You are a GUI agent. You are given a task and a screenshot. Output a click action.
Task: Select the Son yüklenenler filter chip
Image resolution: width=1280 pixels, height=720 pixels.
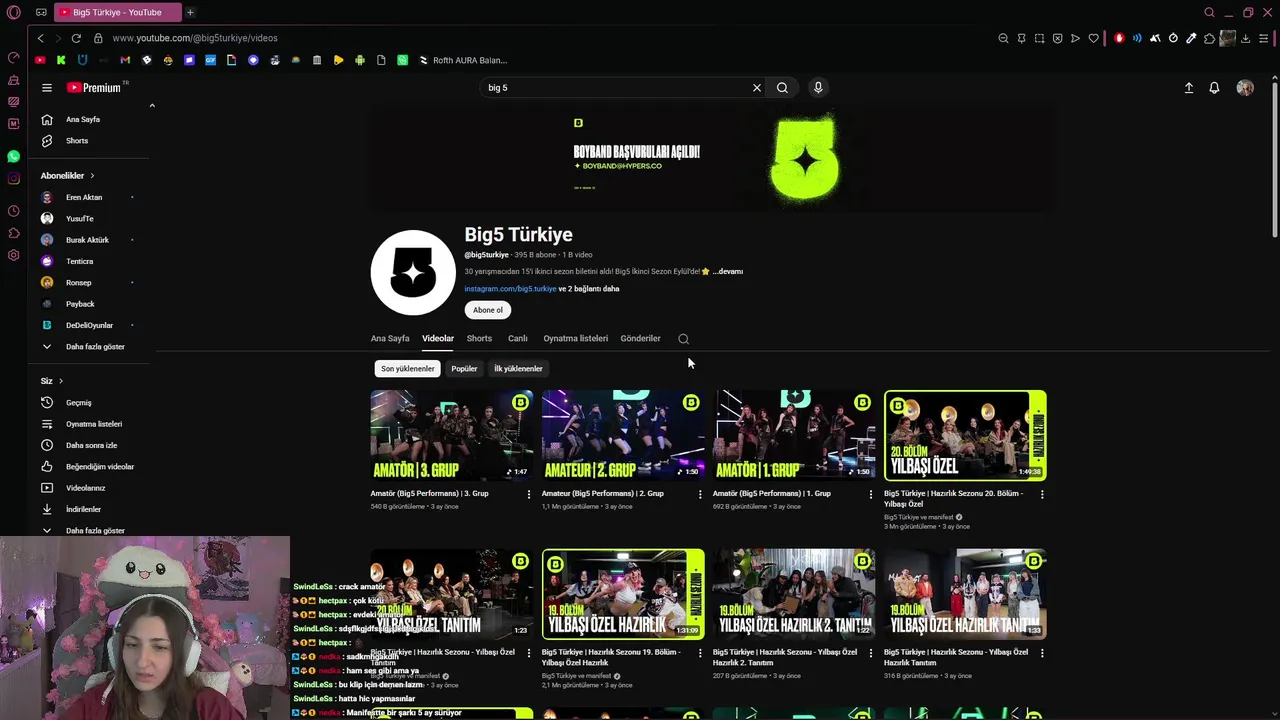point(408,369)
